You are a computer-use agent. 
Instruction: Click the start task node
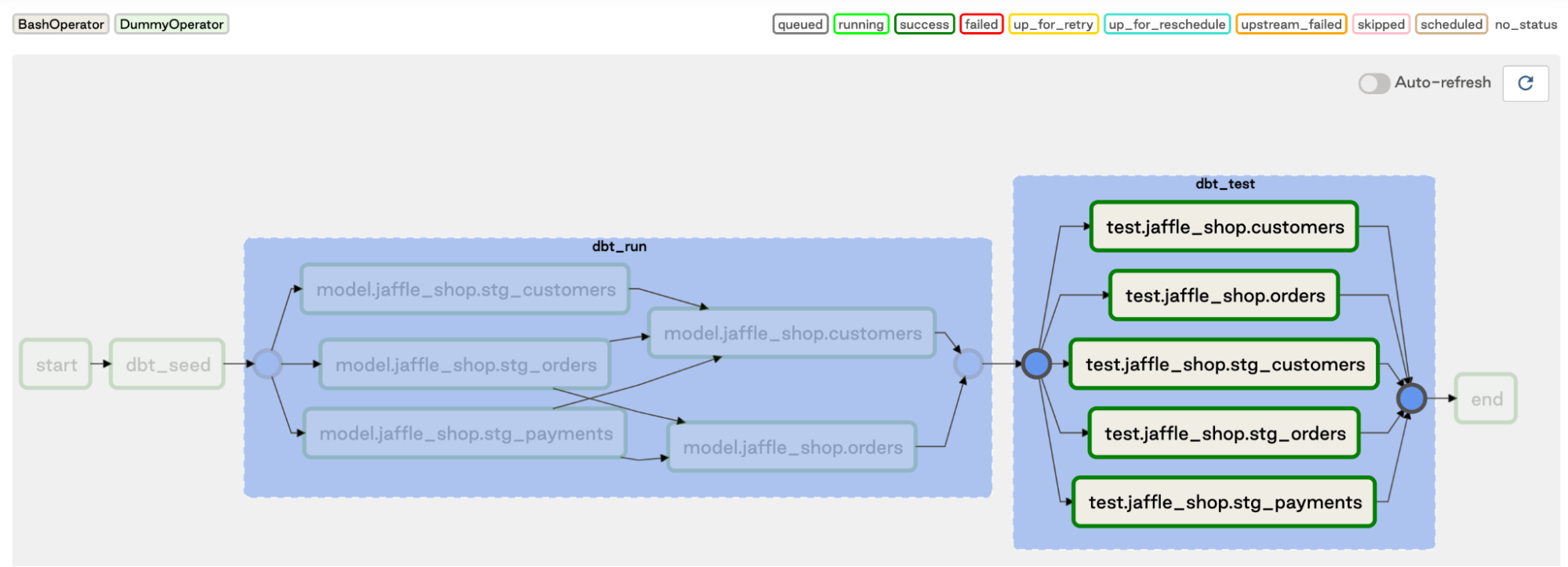pyautogui.click(x=56, y=364)
